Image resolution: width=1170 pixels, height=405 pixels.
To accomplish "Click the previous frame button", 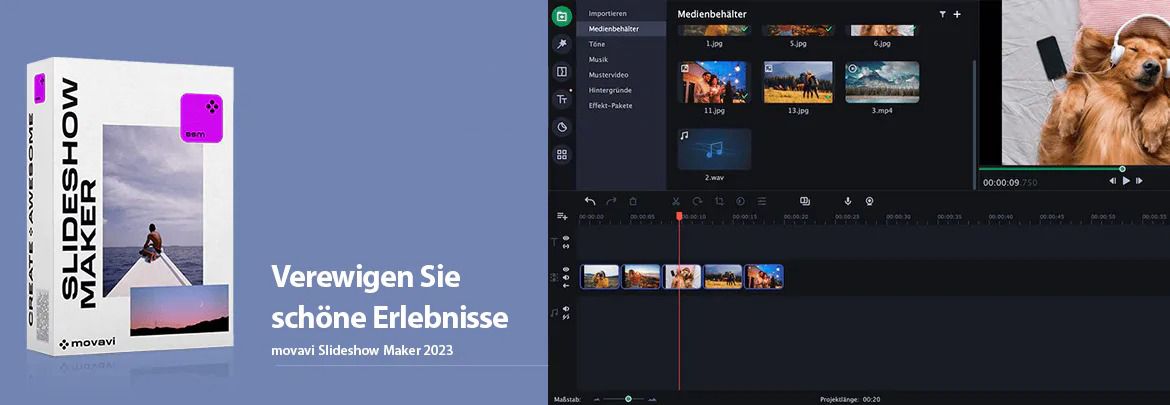I will (1113, 180).
